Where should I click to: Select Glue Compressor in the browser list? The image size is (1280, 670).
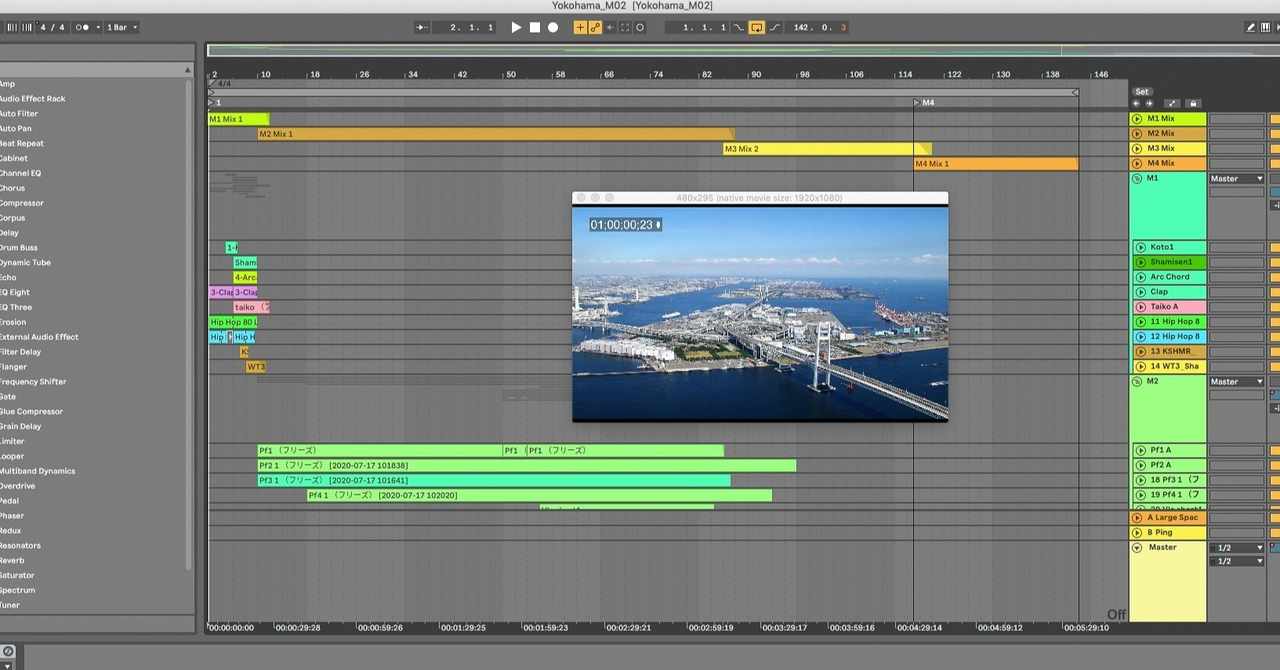point(31,411)
